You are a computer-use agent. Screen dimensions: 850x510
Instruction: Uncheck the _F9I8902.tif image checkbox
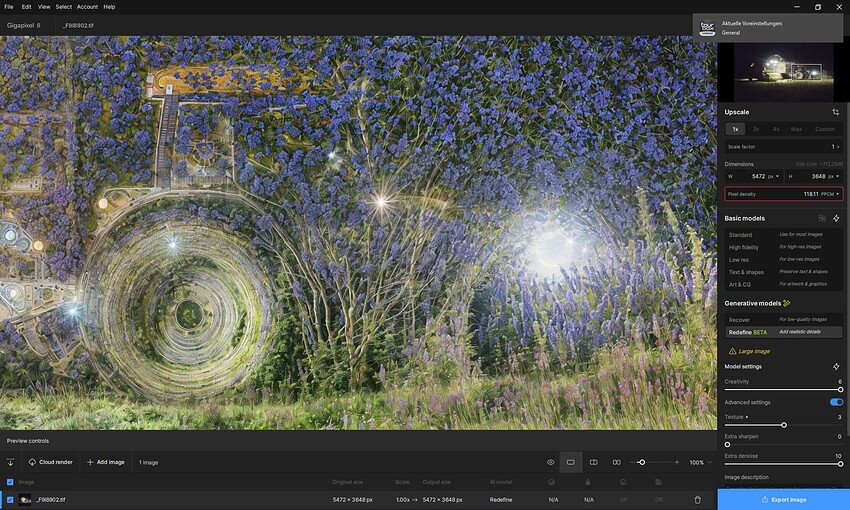[10, 500]
